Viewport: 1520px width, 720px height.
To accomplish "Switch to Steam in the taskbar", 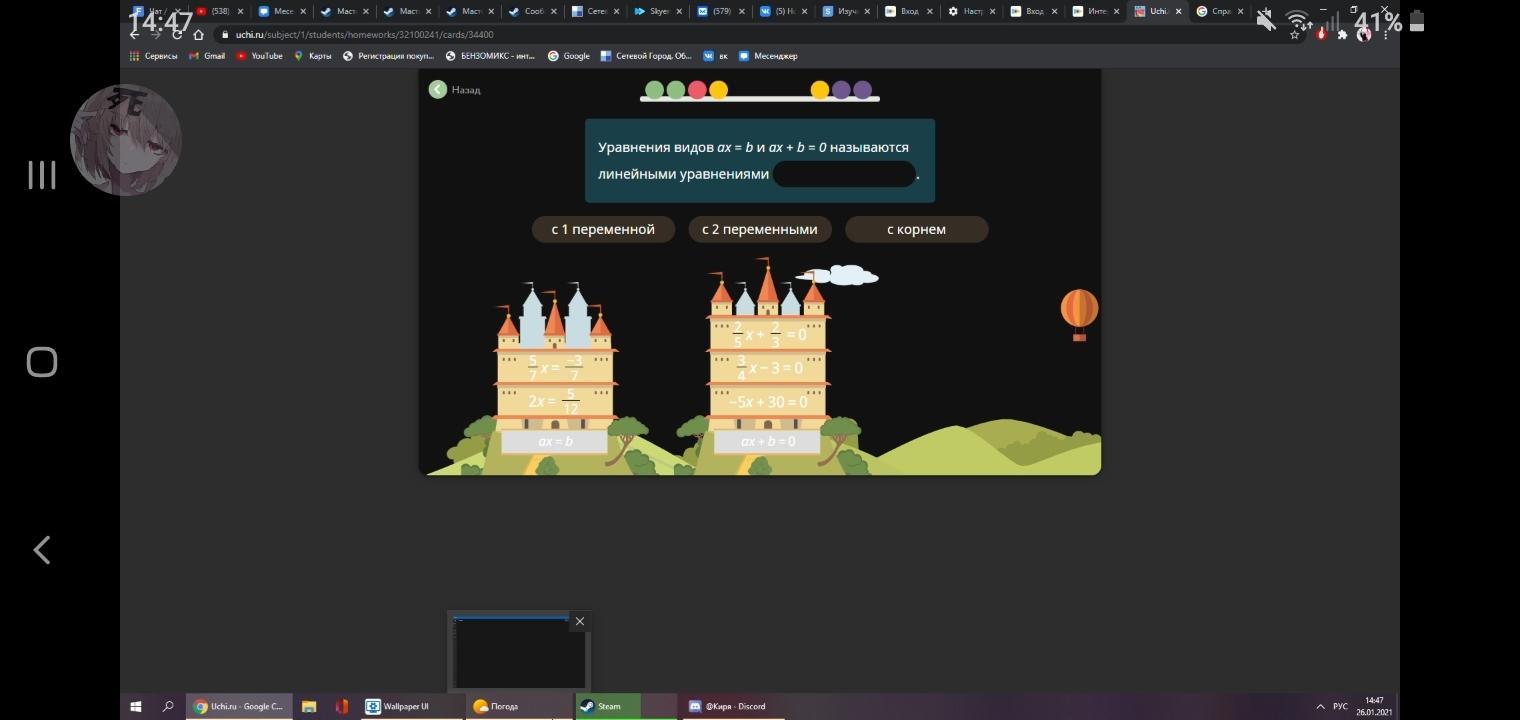I will 607,707.
